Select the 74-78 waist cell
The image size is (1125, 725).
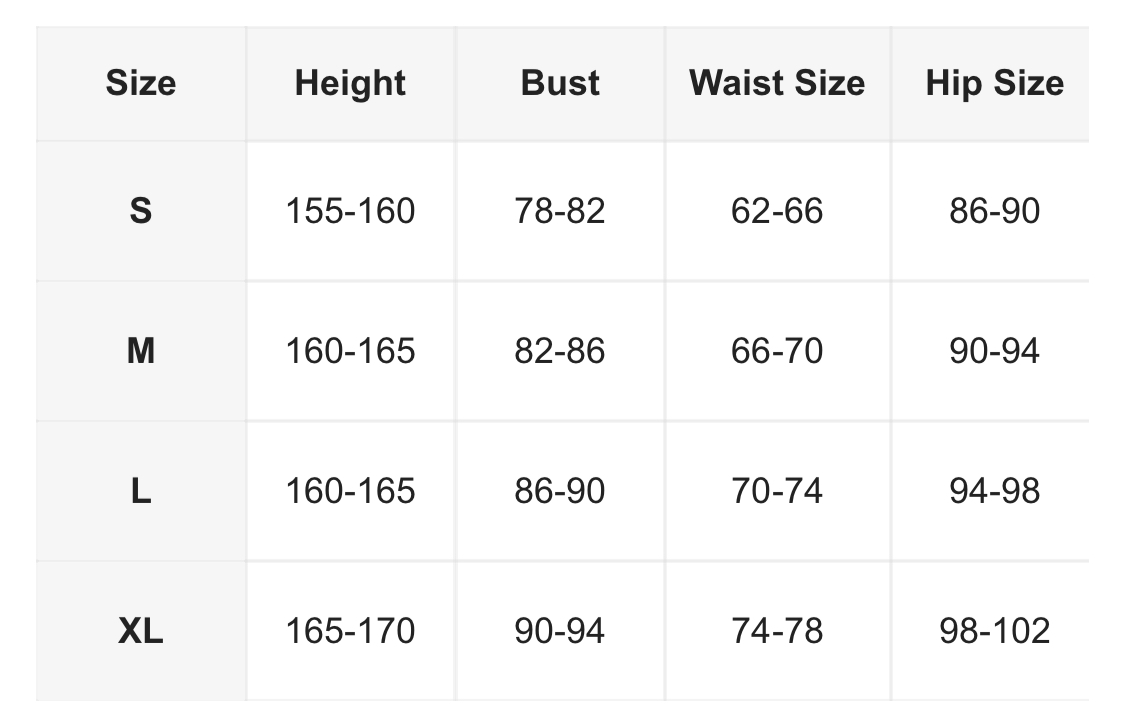pos(777,631)
